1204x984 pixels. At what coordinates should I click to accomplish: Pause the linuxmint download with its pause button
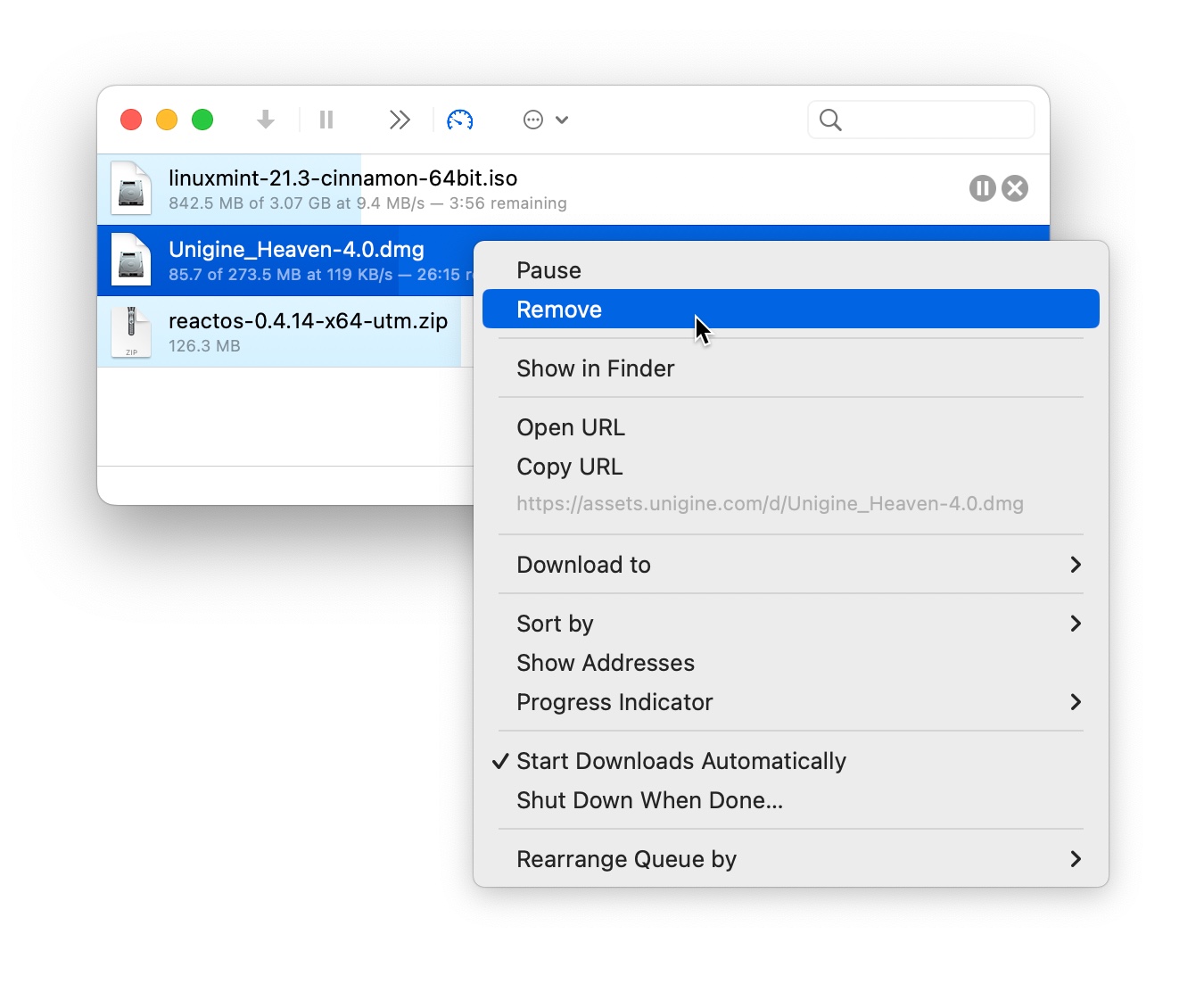pyautogui.click(x=982, y=188)
